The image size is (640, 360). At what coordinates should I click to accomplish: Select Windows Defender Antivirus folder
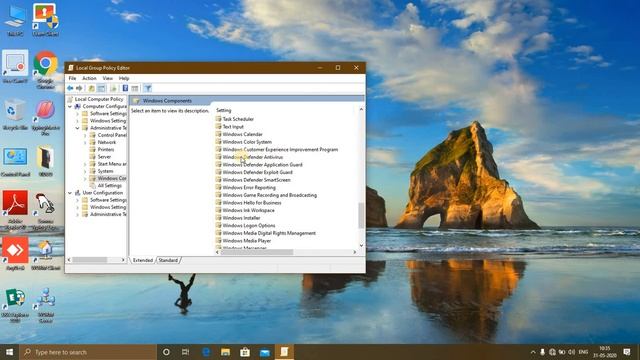click(x=253, y=157)
